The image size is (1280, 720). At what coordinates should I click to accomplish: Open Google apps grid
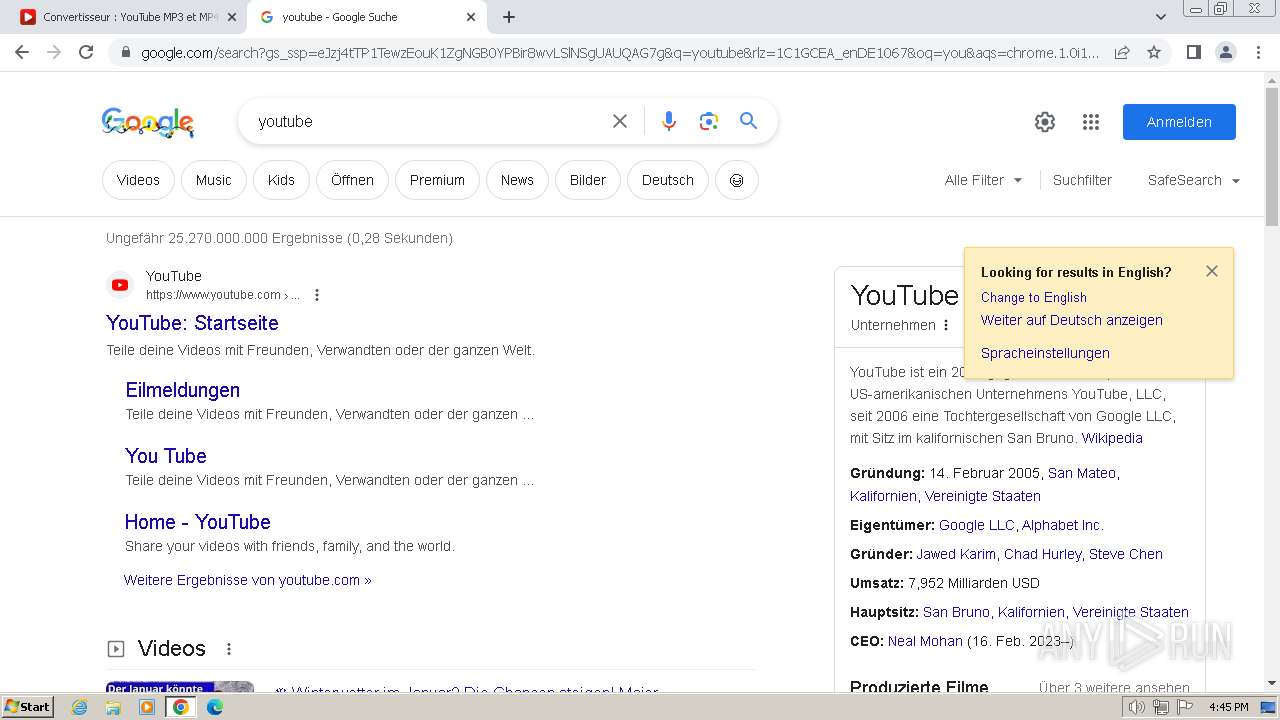point(1091,122)
